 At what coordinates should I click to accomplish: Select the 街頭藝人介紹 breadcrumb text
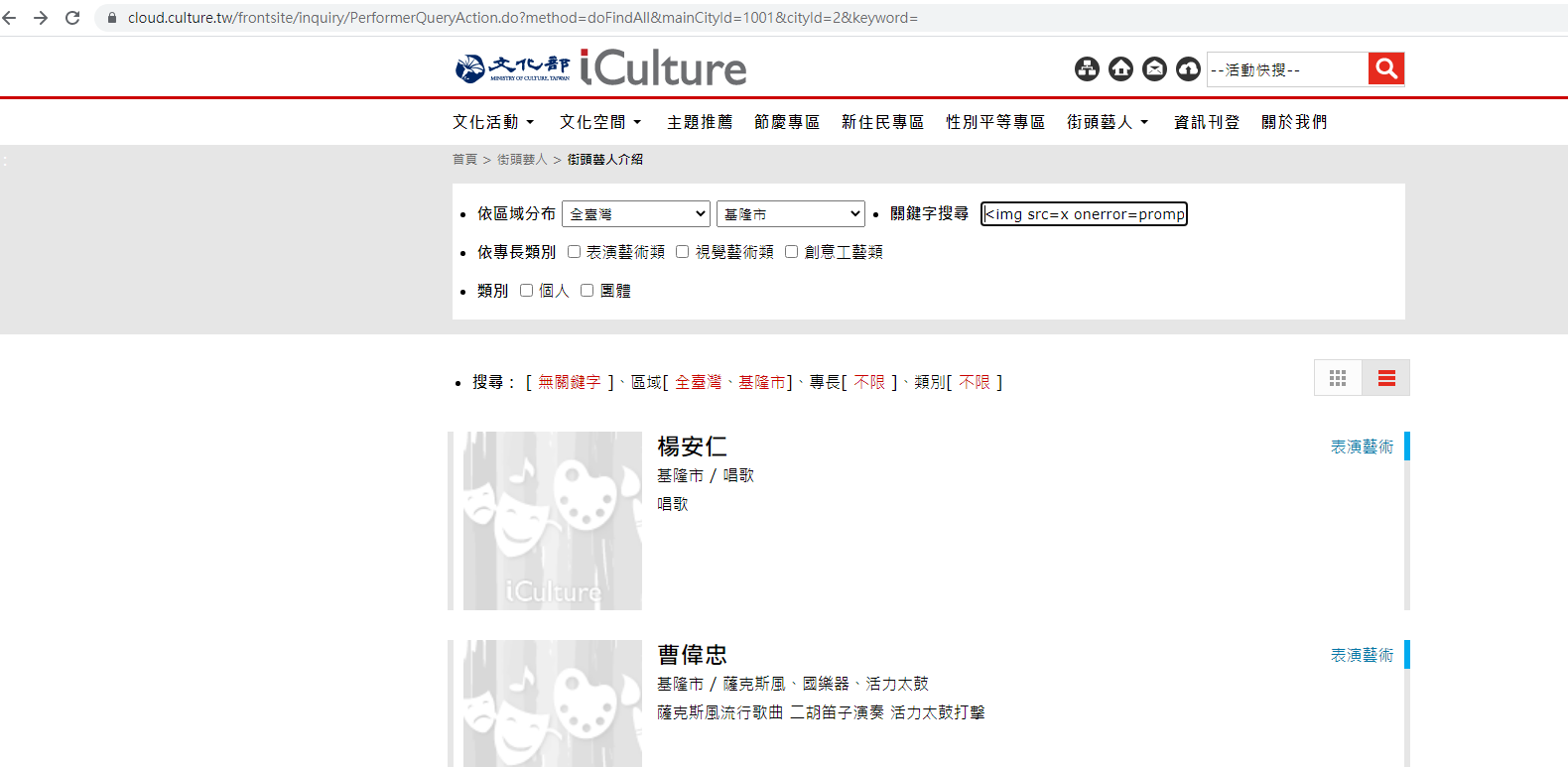tap(605, 160)
